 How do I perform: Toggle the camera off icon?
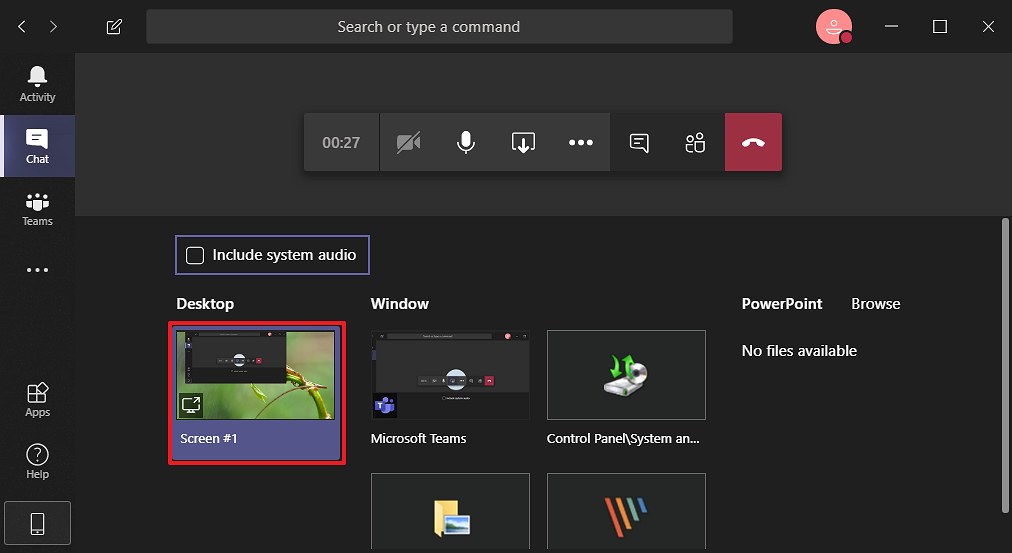(408, 143)
